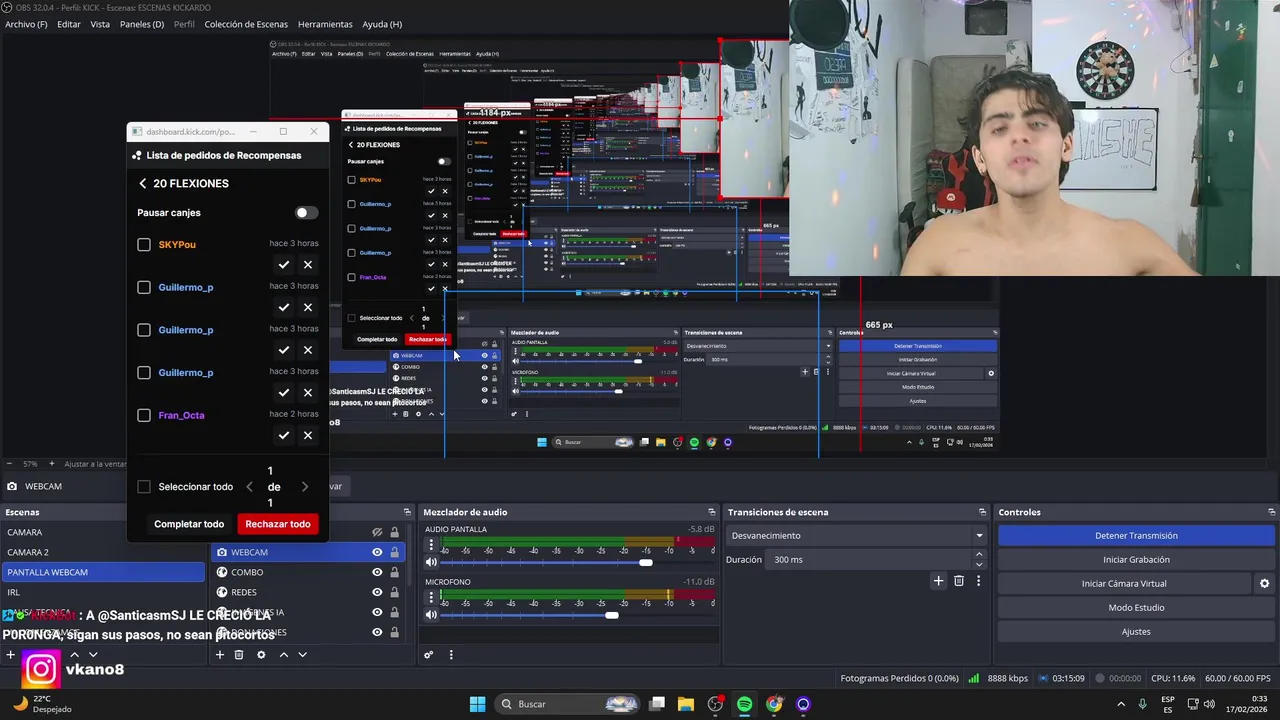Increase Duración with up arrow
The image size is (1280, 720).
979,554
